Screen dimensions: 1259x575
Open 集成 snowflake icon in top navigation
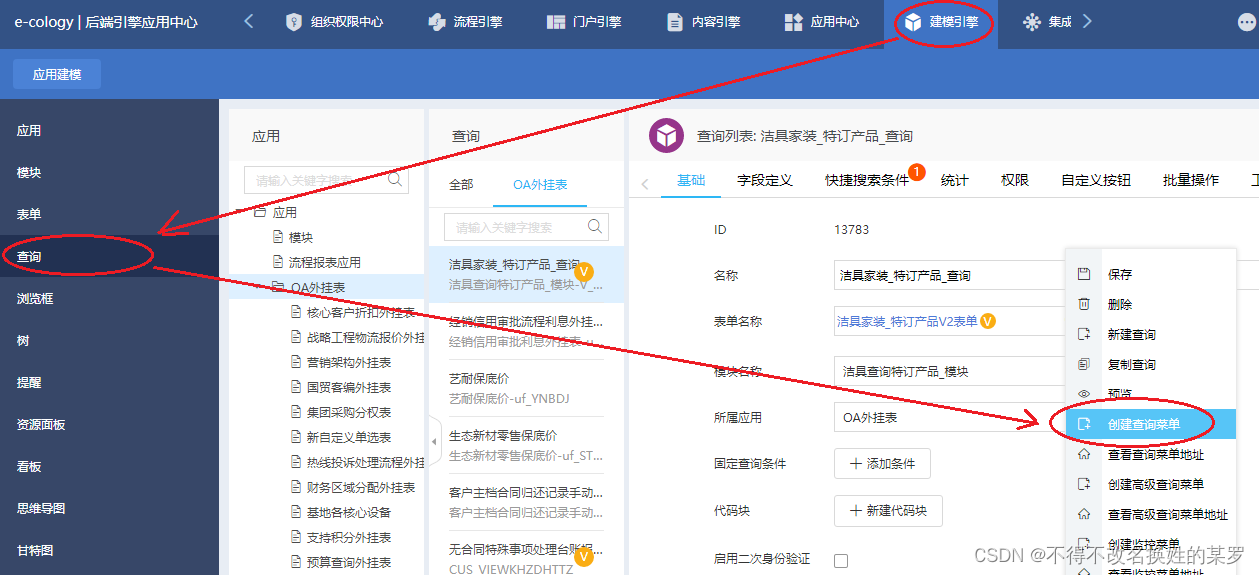[x=1031, y=22]
